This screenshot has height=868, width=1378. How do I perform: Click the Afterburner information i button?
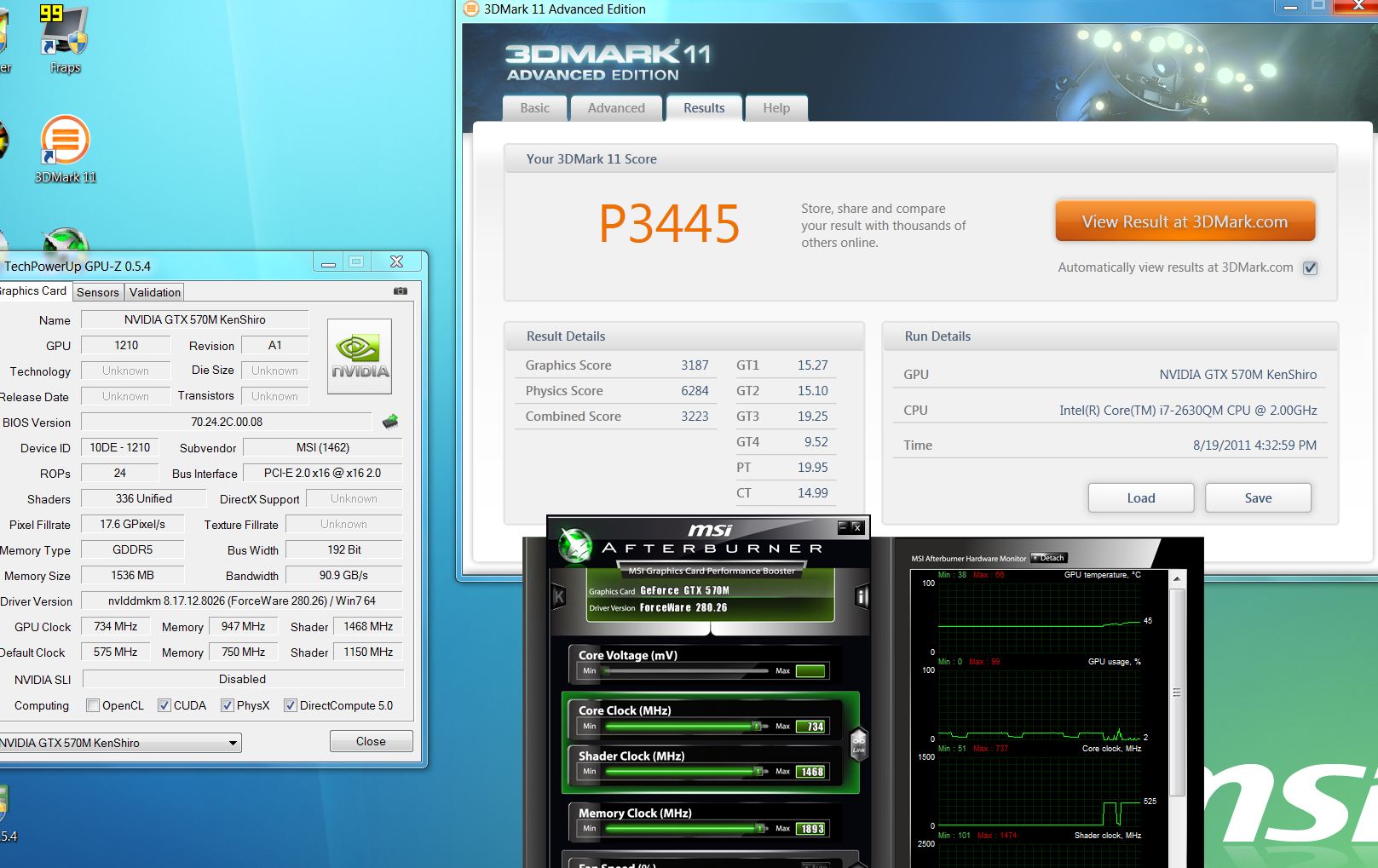click(x=861, y=596)
